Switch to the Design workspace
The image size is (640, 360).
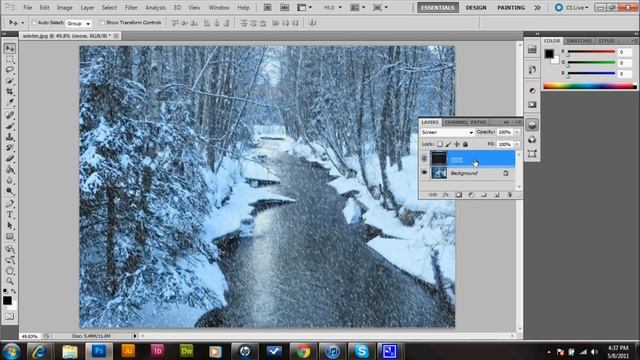(x=476, y=7)
